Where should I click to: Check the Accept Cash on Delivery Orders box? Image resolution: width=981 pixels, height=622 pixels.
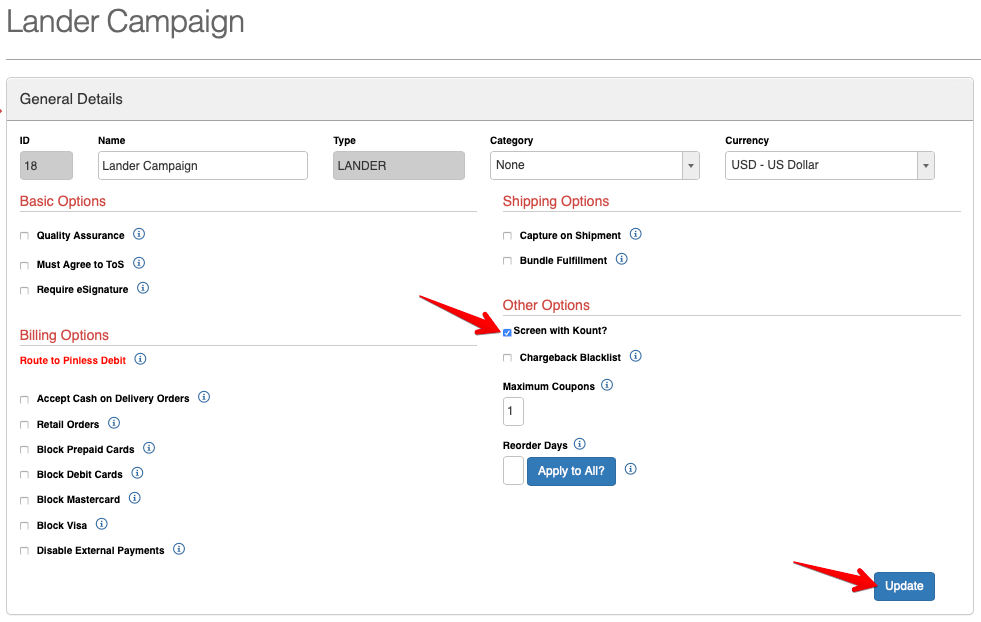click(x=25, y=399)
